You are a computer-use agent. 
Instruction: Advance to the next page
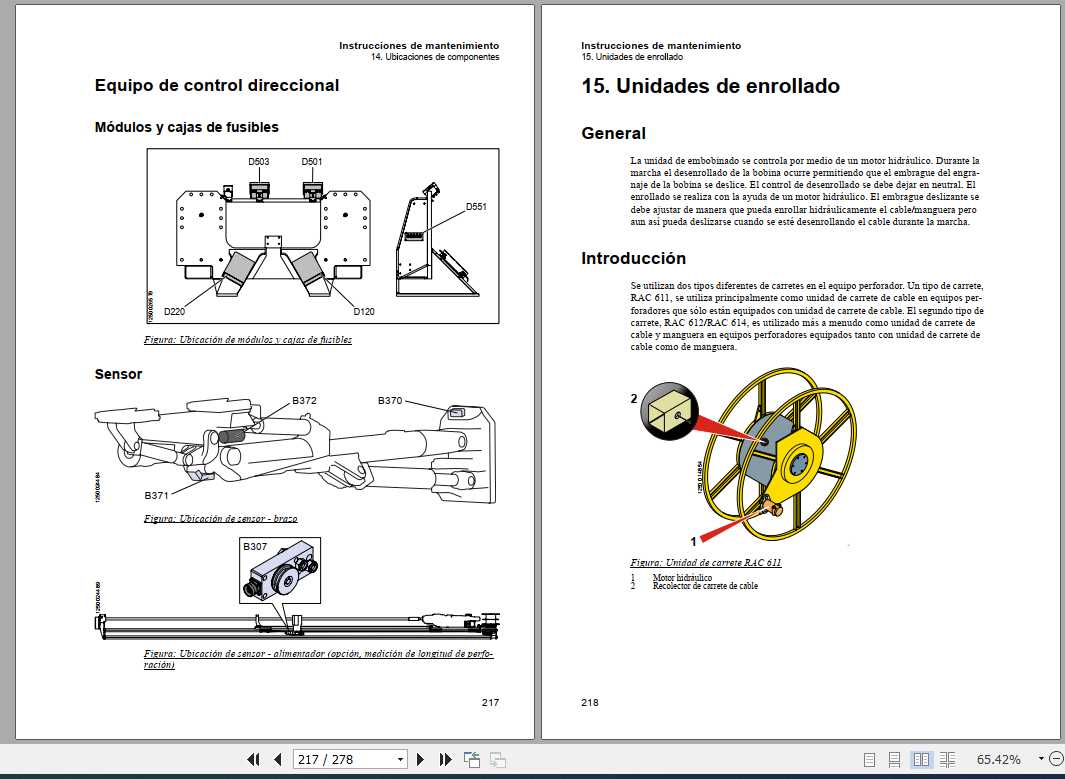coord(421,760)
